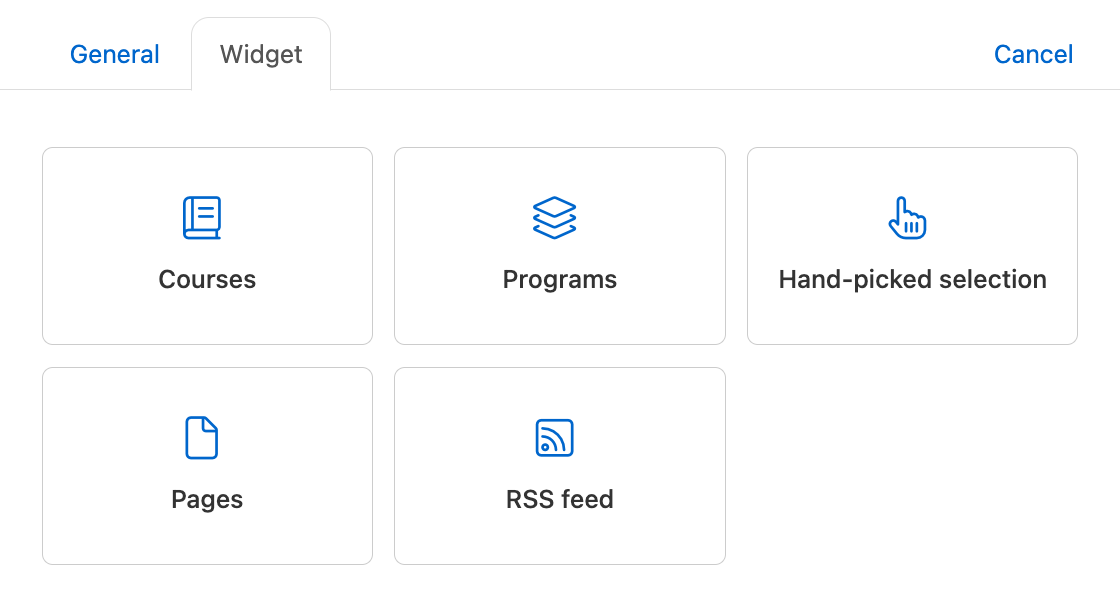Add an RSS feed widget tile
This screenshot has height=612, width=1120.
pyautogui.click(x=559, y=466)
